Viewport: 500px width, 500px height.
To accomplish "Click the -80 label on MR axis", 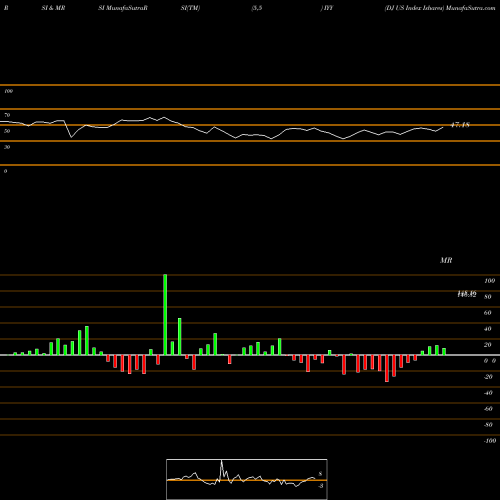I will 488,425.
